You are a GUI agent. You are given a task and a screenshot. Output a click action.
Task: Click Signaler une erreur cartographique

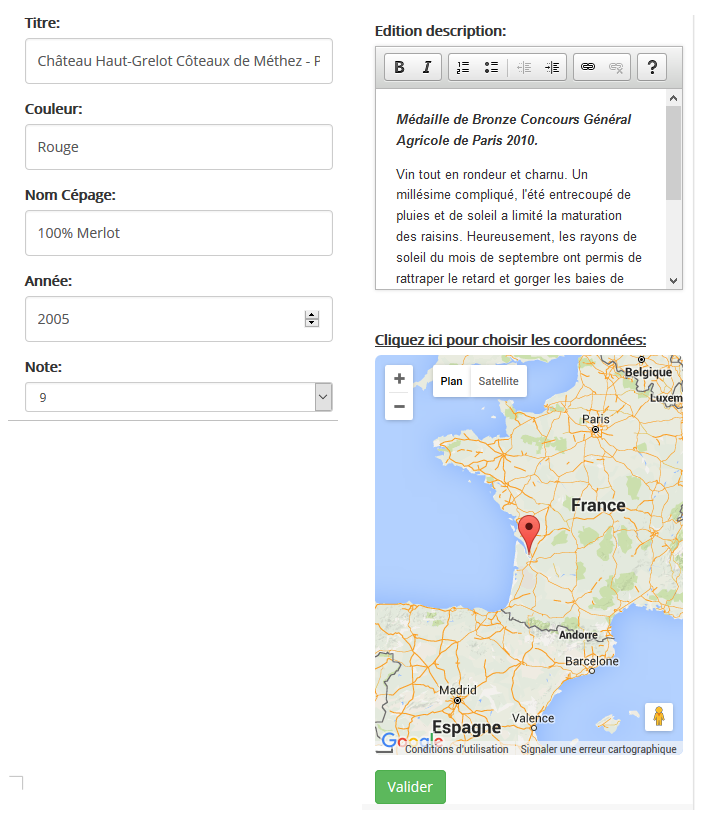(x=598, y=749)
